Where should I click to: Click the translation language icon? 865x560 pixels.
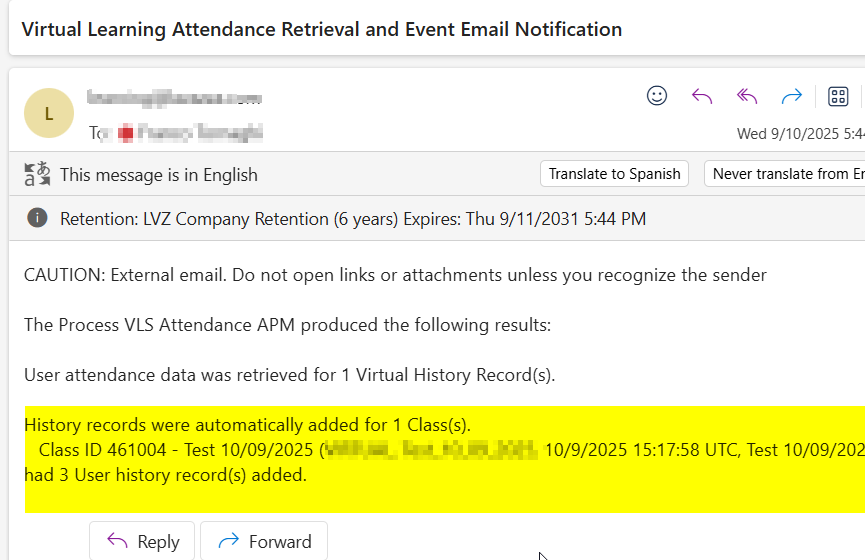(x=37, y=174)
